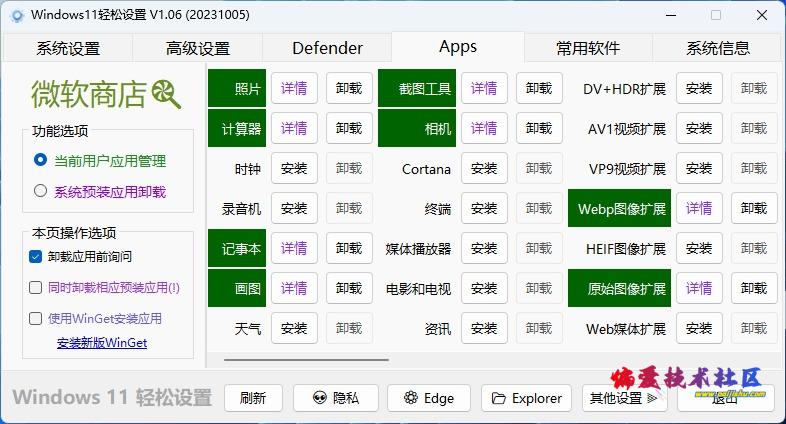786x424 pixels.
Task: View 详情 for Webp图像扩展
Action: (699, 208)
